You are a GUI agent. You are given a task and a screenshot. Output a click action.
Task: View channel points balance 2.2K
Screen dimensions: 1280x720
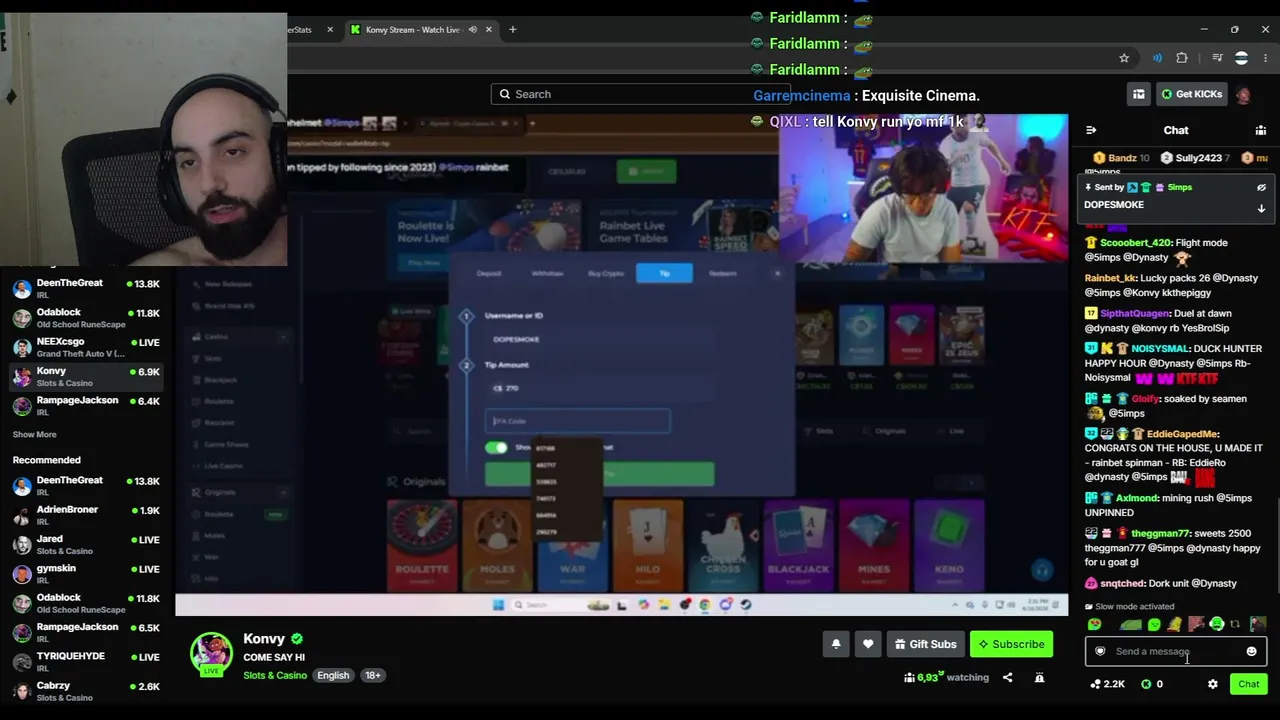(x=1108, y=684)
